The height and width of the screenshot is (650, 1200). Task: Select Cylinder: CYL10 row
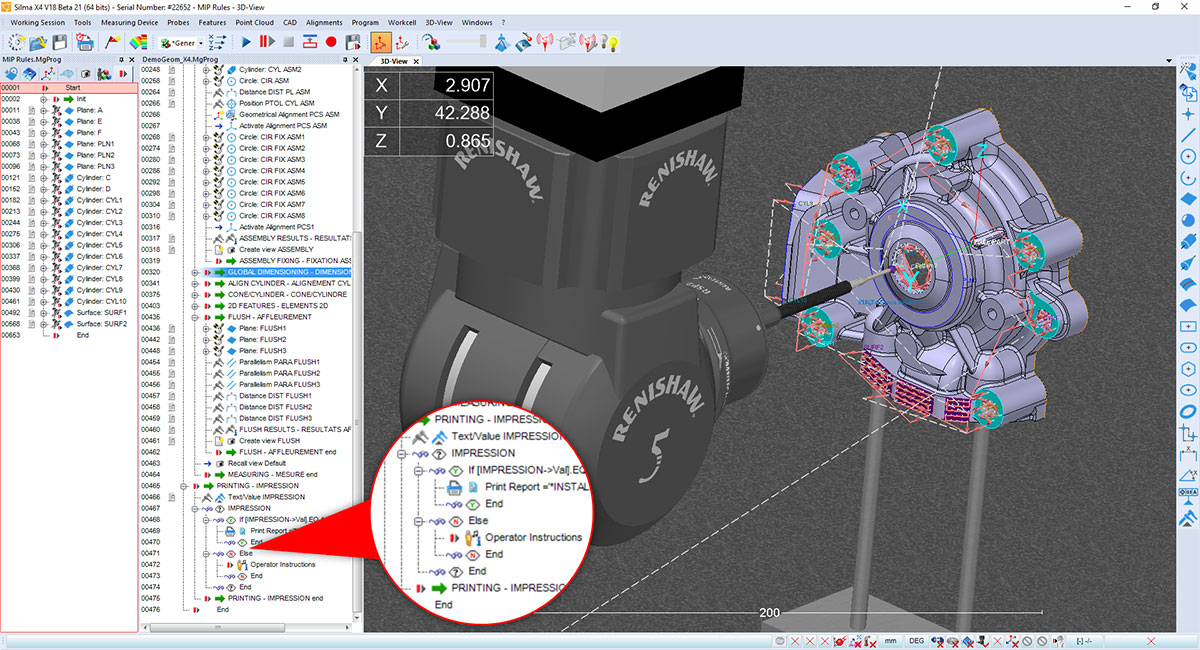101,301
